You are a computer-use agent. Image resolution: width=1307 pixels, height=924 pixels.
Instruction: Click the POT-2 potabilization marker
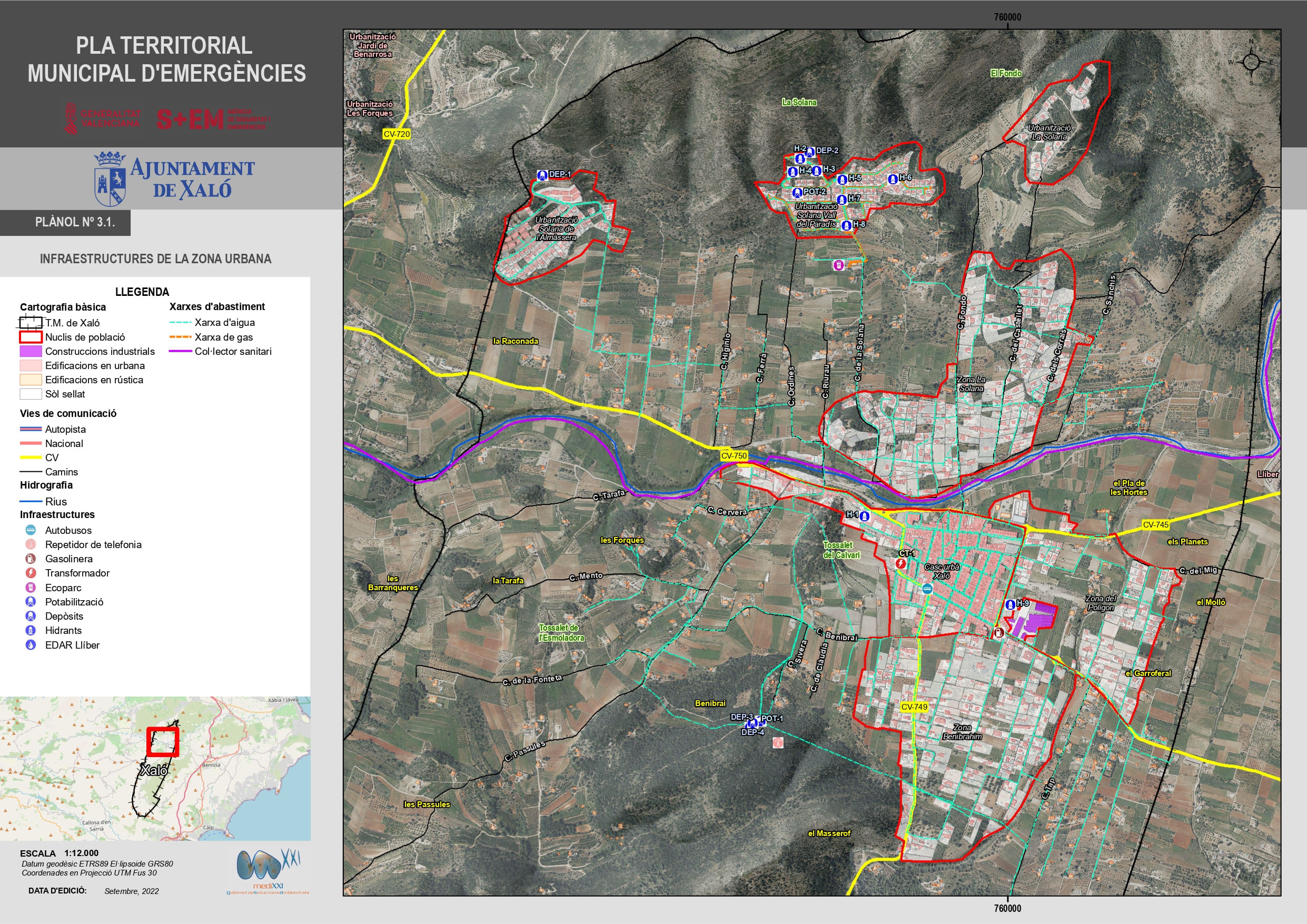coord(797,192)
